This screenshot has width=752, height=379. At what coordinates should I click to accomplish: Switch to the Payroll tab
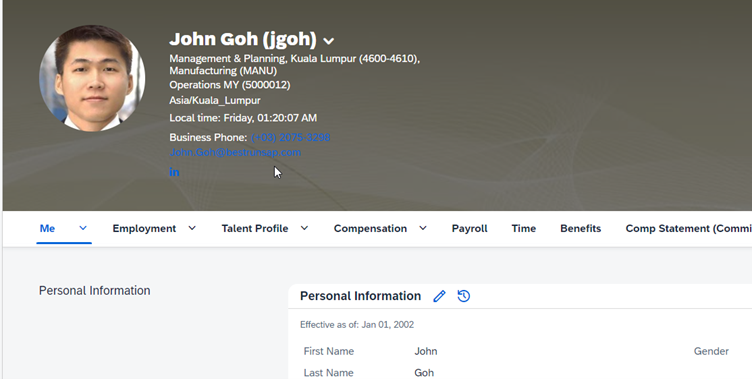click(x=470, y=228)
